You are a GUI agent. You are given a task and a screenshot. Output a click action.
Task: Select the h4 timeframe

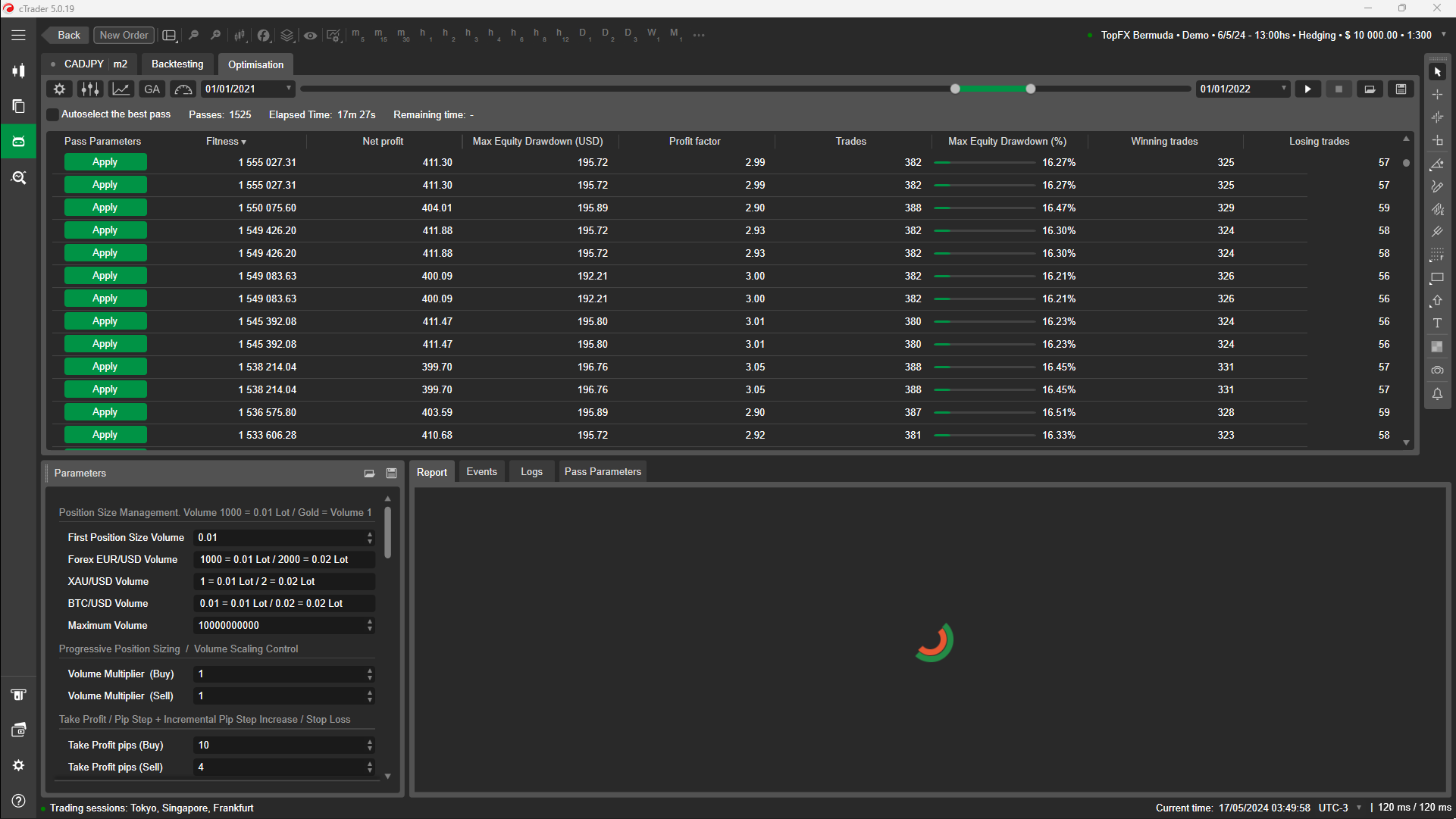(x=493, y=35)
